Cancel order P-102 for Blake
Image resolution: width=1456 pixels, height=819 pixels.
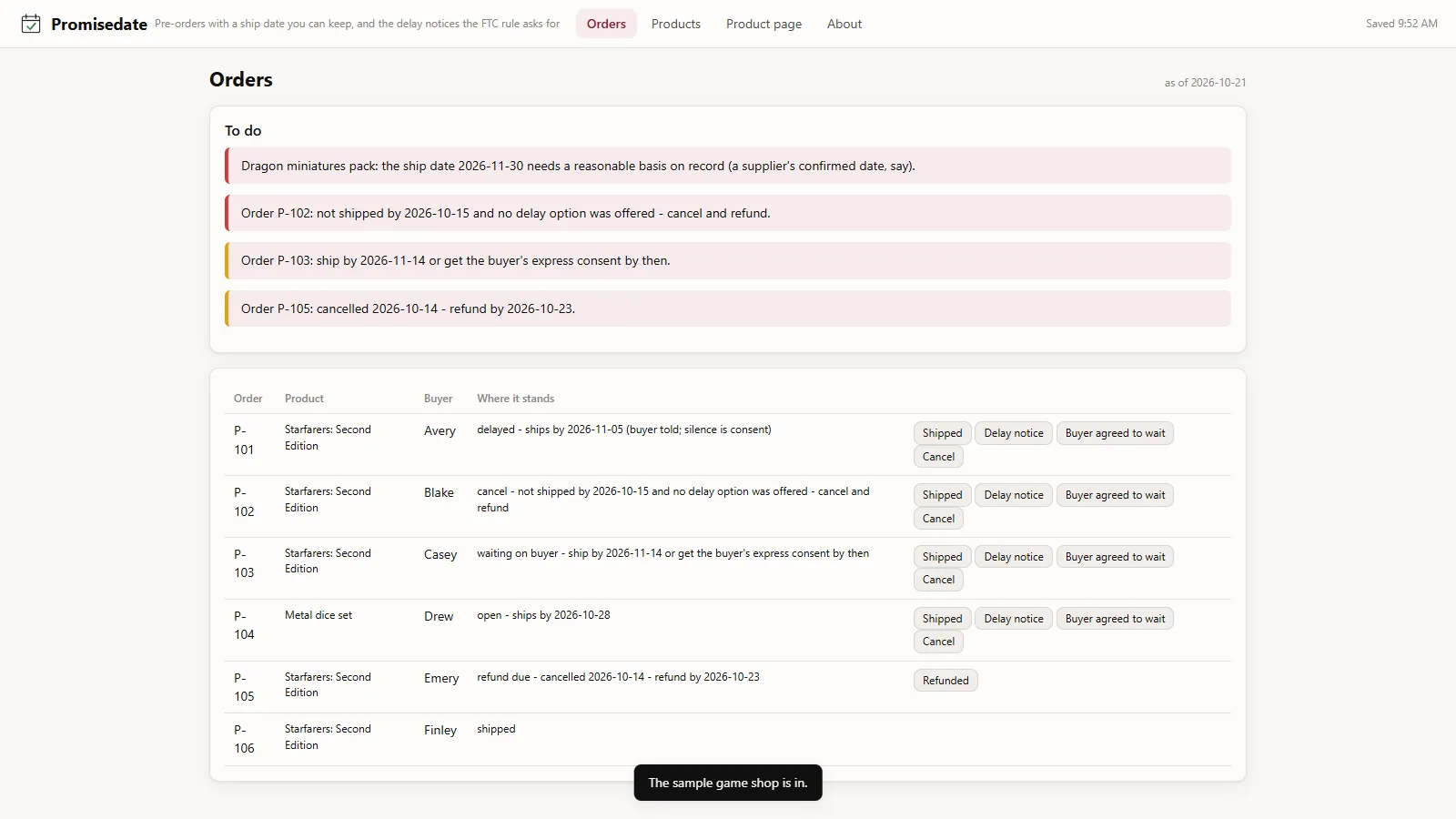point(938,519)
